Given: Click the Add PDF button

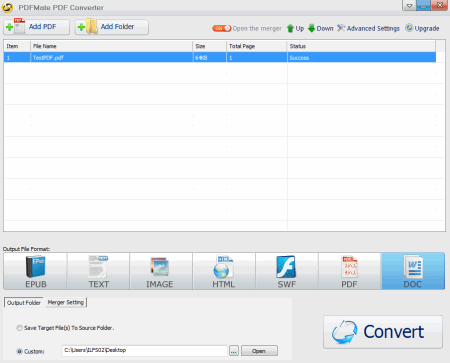Looking at the screenshot, I should coord(36,27).
